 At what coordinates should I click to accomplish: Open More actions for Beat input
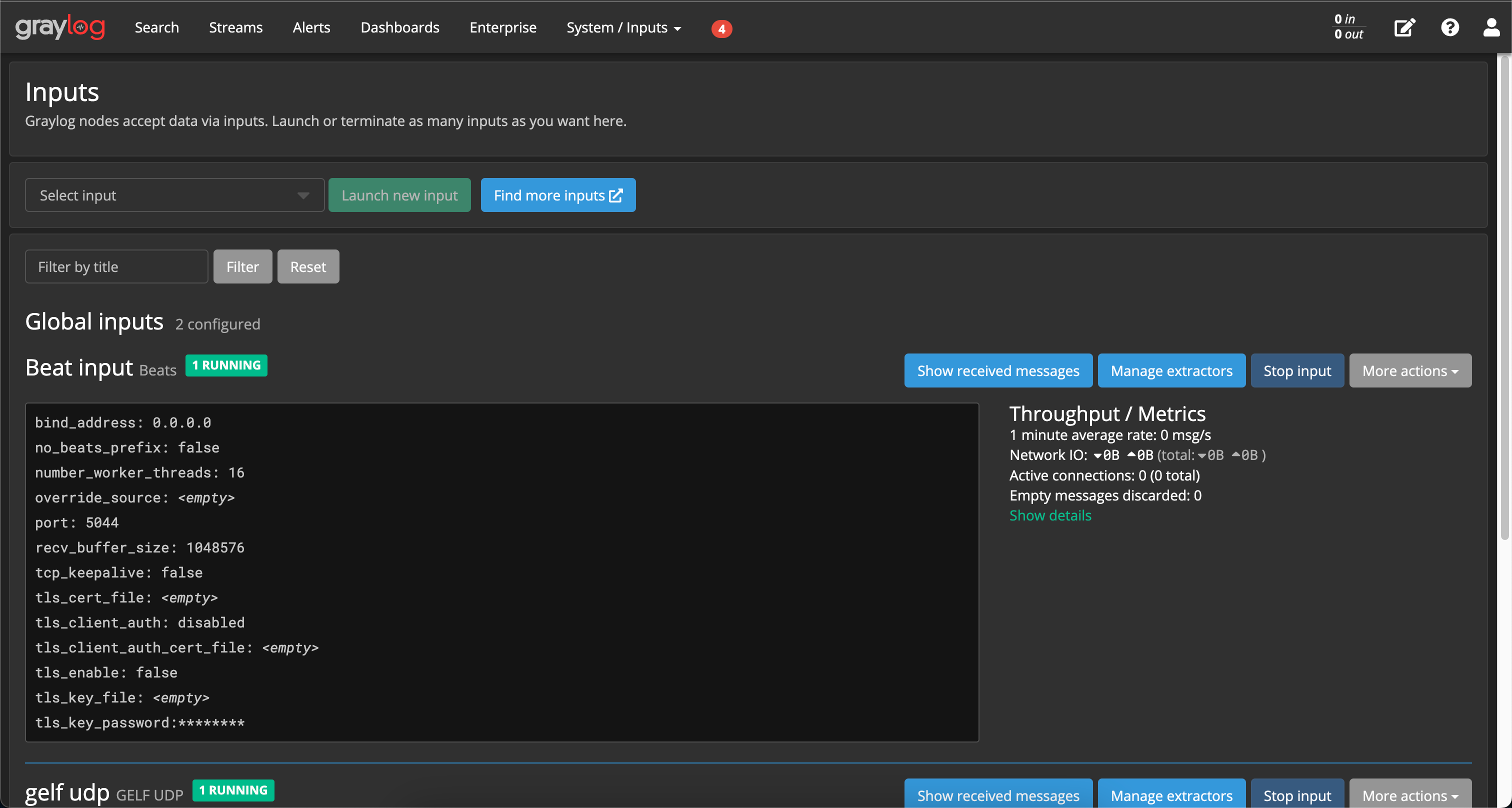pos(1410,370)
